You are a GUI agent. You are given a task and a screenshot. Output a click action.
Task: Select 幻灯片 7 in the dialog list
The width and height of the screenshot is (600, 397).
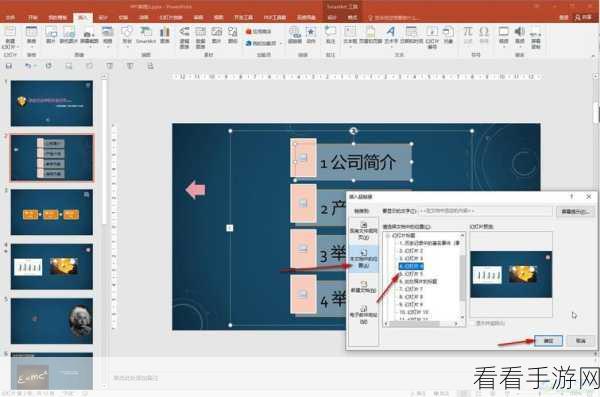pyautogui.click(x=411, y=289)
